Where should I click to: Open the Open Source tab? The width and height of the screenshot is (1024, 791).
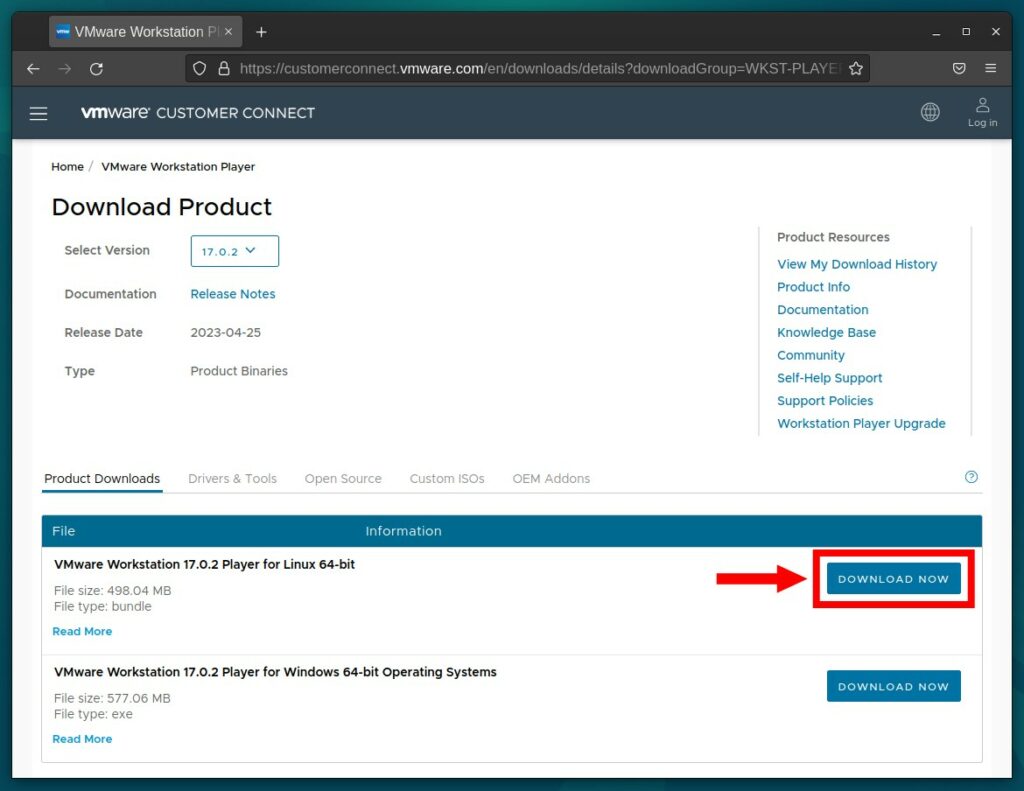[x=343, y=479]
